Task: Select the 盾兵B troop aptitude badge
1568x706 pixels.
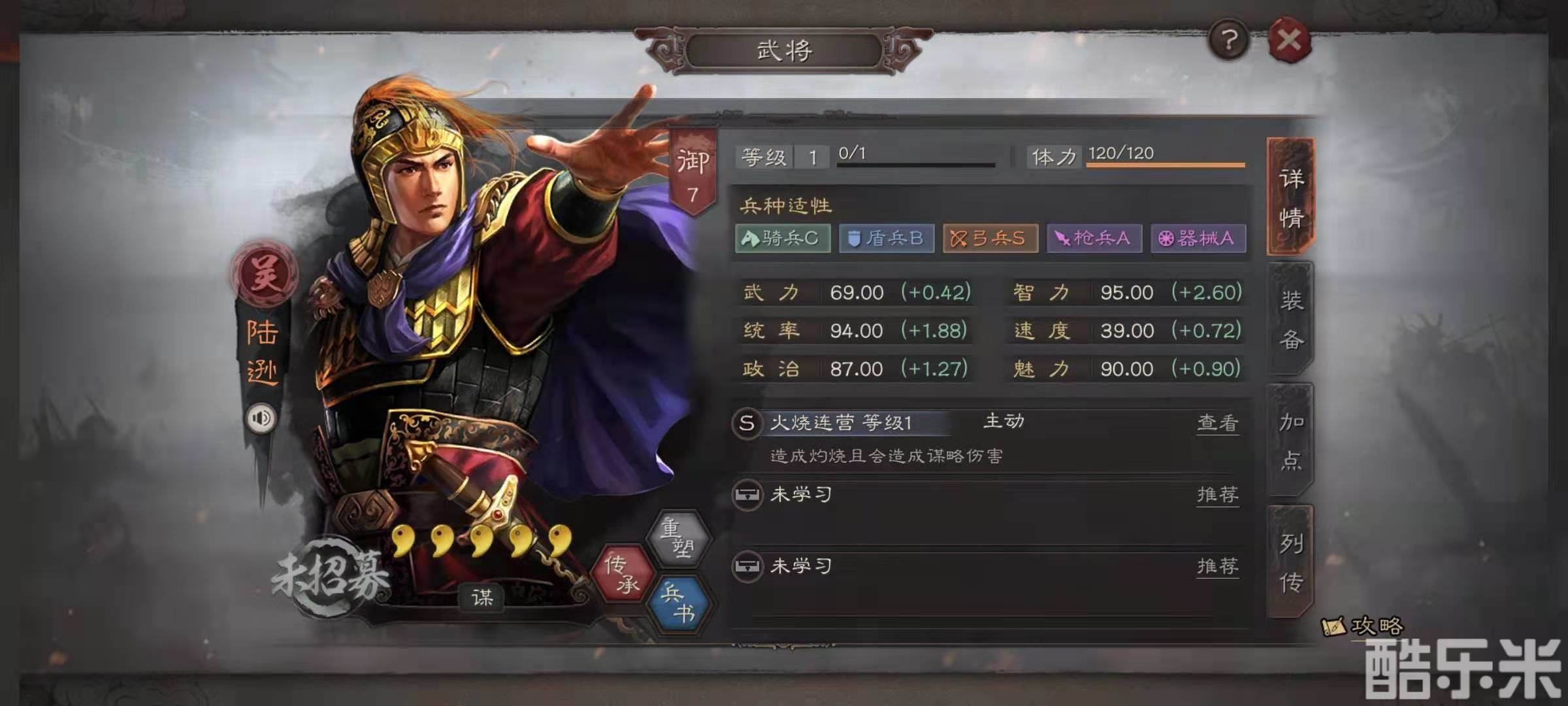Action: (887, 238)
